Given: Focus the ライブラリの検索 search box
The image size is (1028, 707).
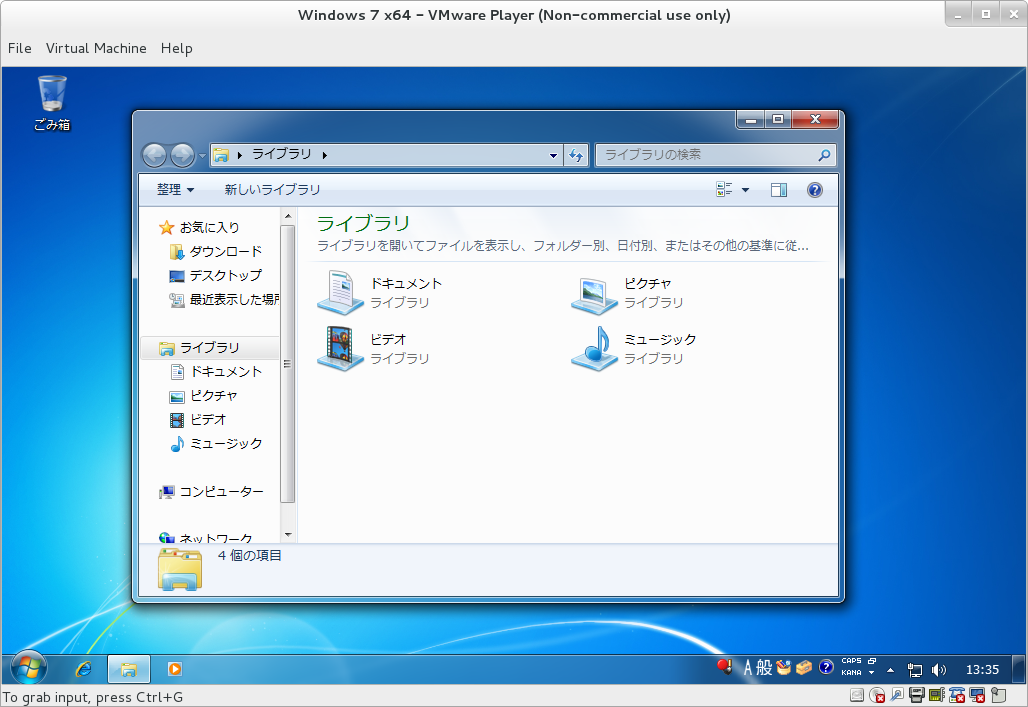Looking at the screenshot, I should point(715,155).
